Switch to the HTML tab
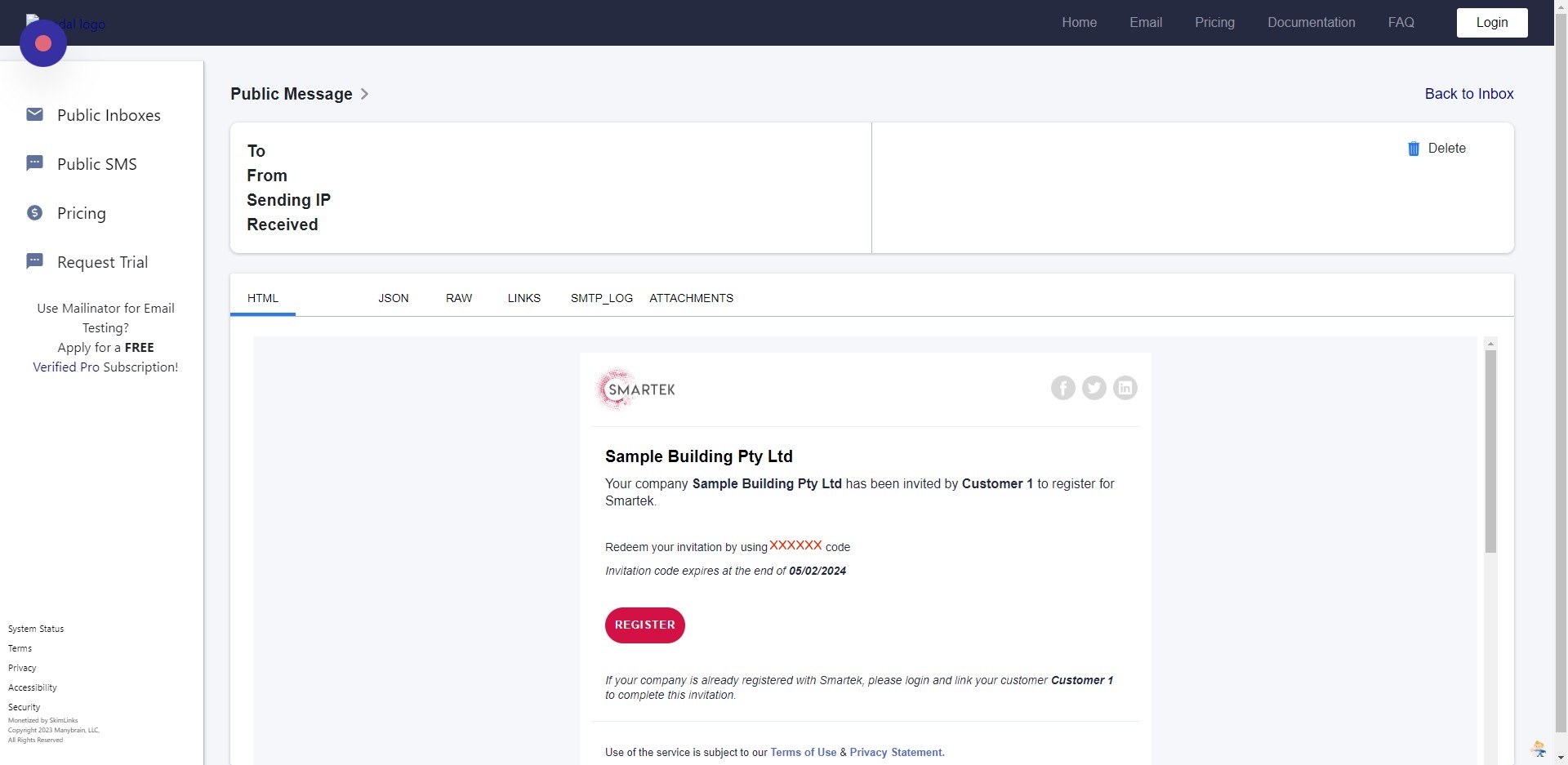Viewport: 1568px width, 765px height. [263, 298]
